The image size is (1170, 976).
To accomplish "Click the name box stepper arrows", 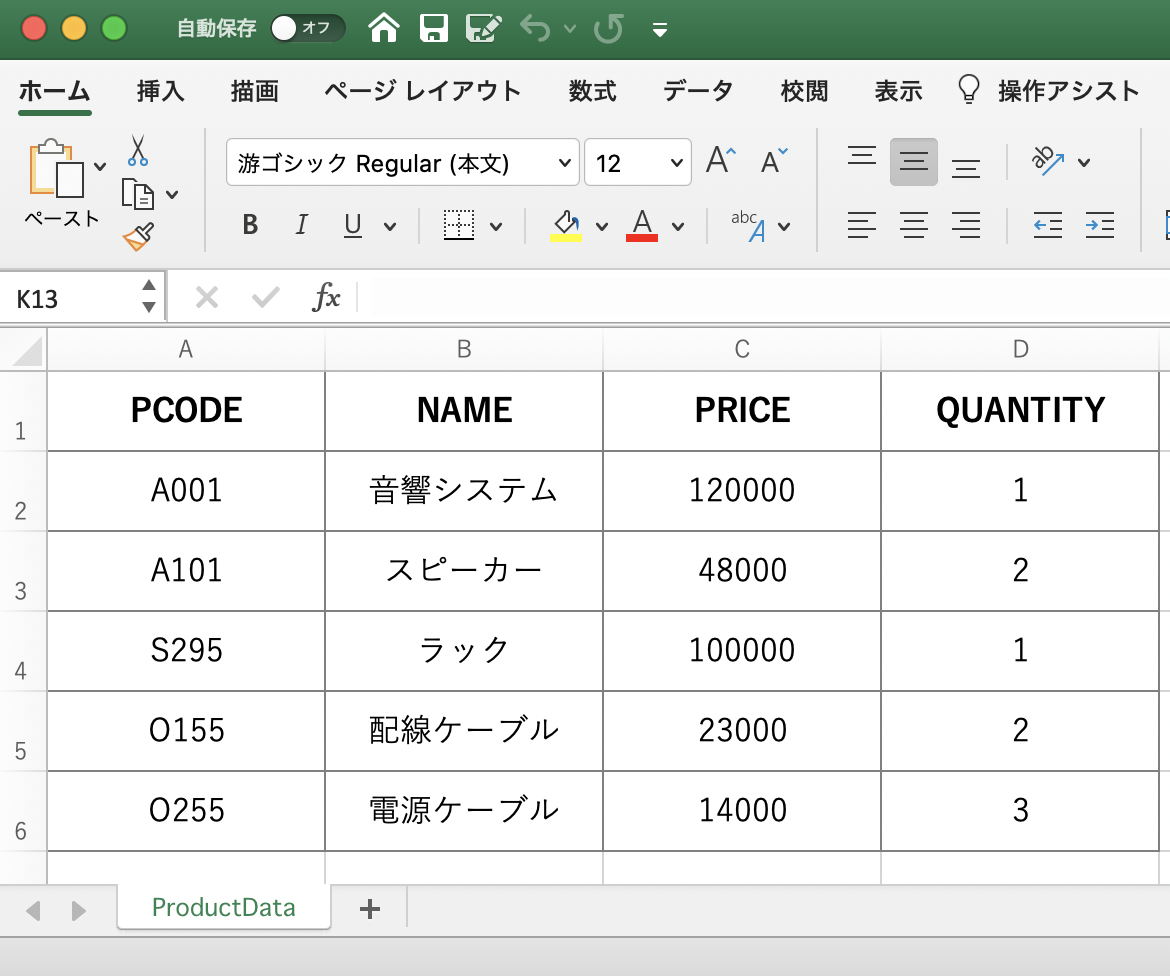I will pyautogui.click(x=149, y=296).
